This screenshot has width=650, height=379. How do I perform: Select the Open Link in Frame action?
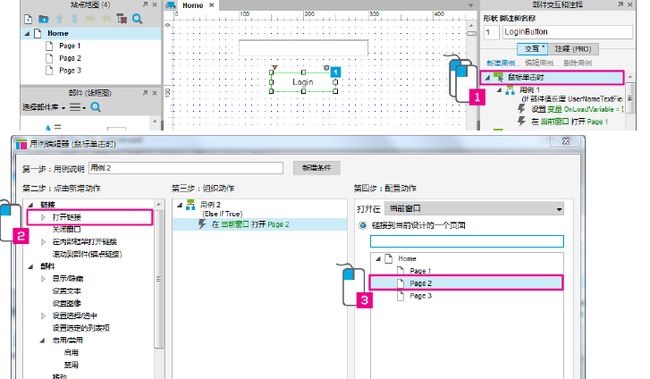point(84,242)
